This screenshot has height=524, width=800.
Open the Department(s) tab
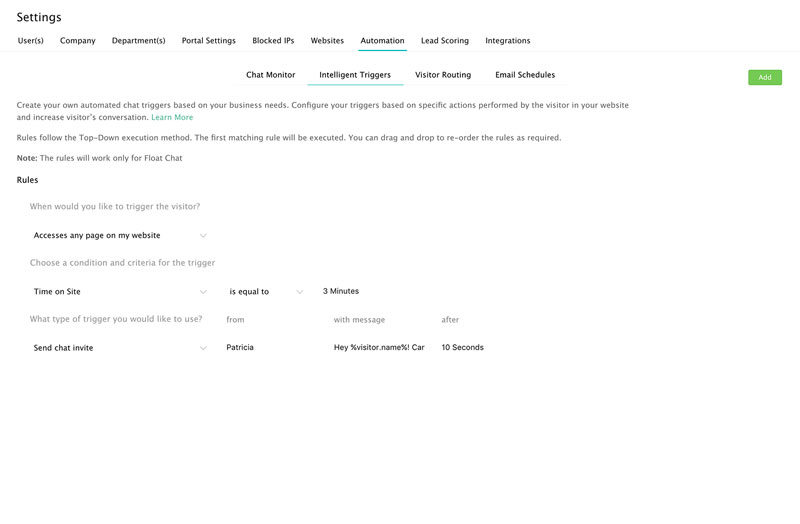138,41
